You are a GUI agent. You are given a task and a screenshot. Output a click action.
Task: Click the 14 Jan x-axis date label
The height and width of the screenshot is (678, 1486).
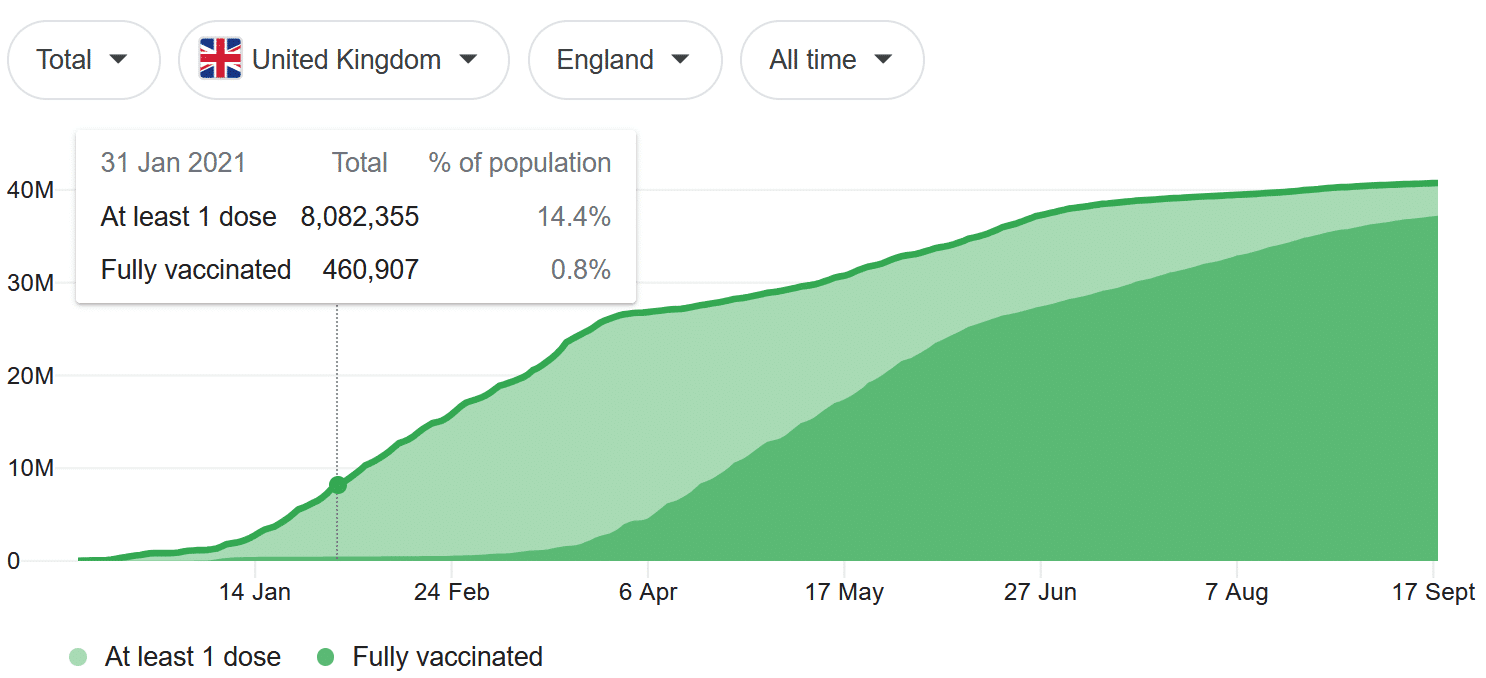[x=255, y=592]
